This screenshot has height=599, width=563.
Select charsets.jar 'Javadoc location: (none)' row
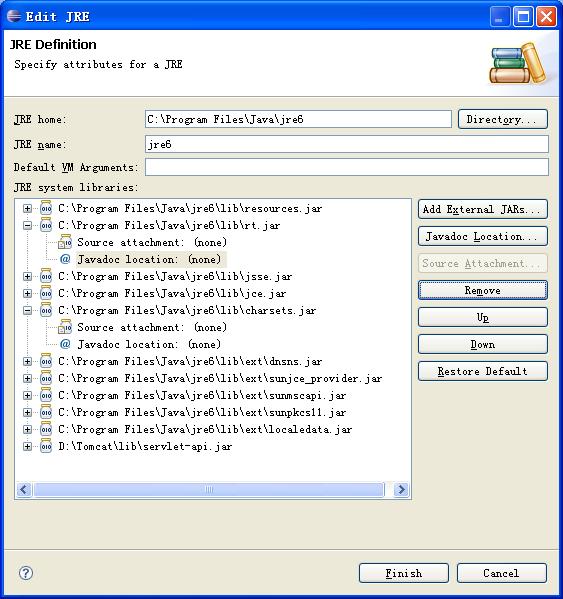click(x=149, y=344)
